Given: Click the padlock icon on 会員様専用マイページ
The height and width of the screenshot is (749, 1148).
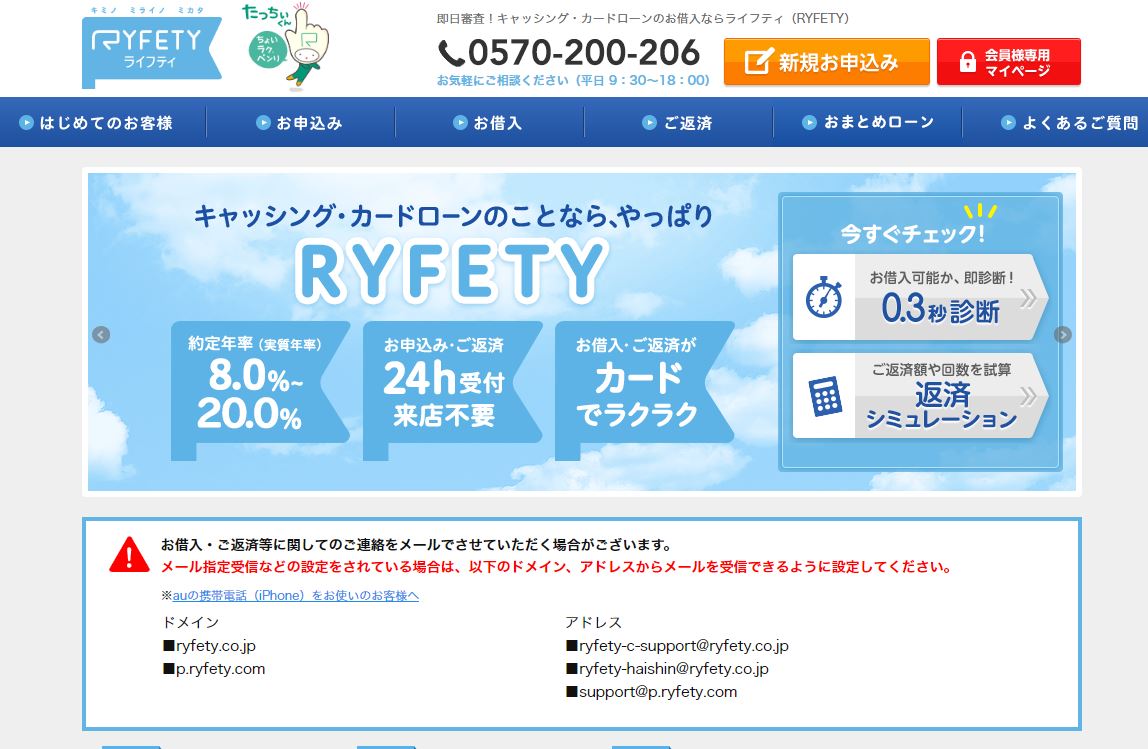Looking at the screenshot, I should [967, 62].
